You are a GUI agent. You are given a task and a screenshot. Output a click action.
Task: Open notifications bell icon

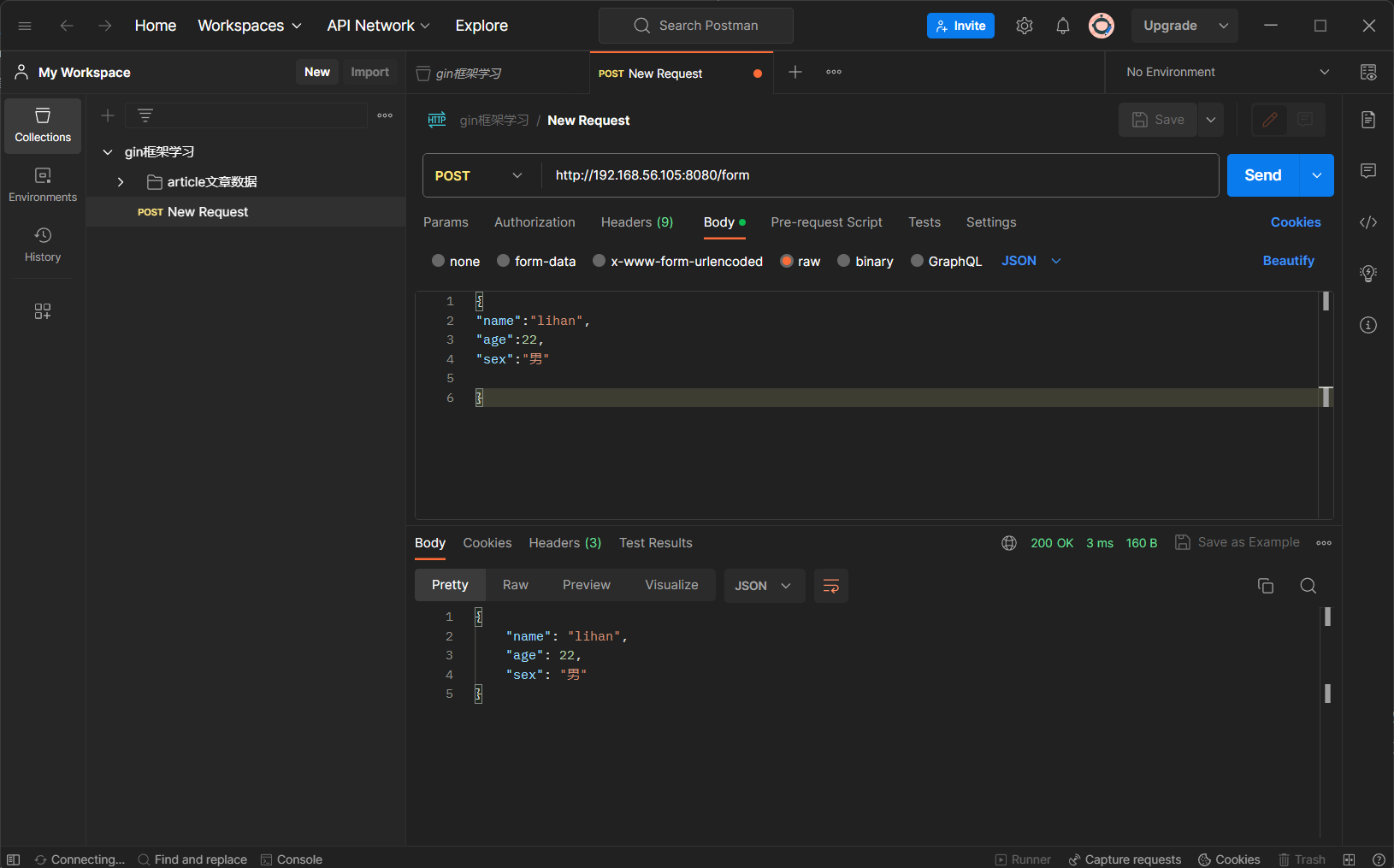(x=1063, y=26)
